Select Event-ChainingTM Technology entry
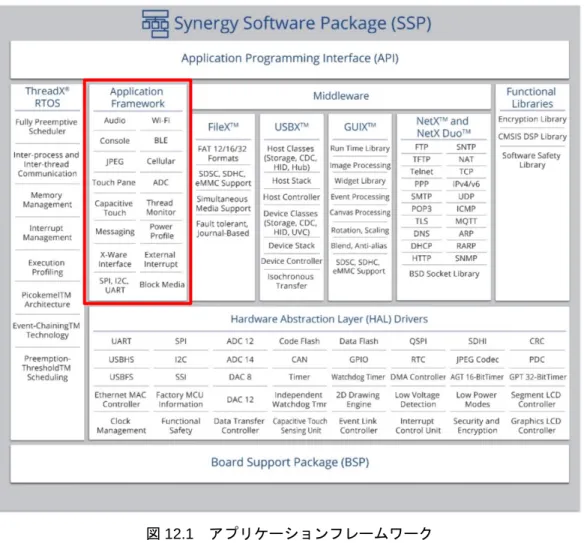Viewport: 584px width, 543px height. (x=47, y=330)
